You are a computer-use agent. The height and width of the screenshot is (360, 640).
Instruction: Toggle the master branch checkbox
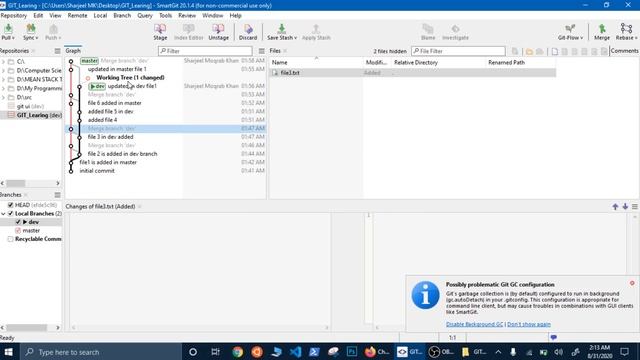pos(18,231)
